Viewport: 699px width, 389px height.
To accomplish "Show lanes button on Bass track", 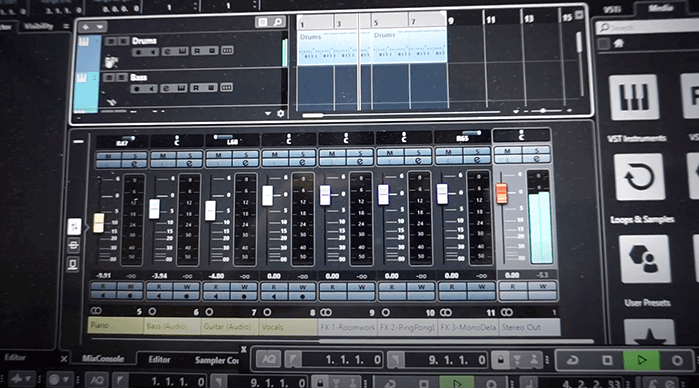I will pos(226,87).
